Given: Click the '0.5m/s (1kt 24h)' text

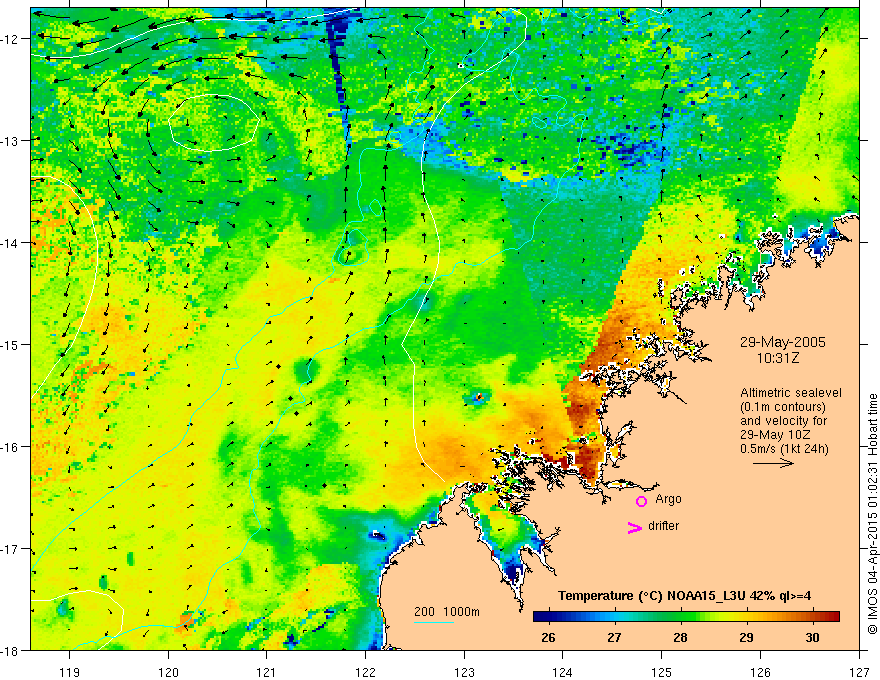Looking at the screenshot, I should [x=784, y=449].
